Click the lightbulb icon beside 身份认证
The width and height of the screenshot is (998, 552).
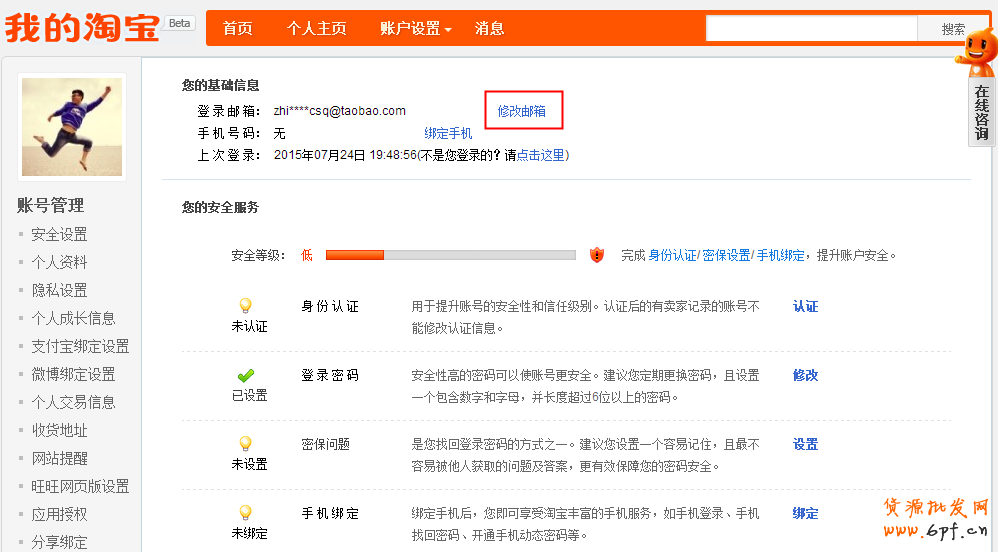(x=245, y=306)
